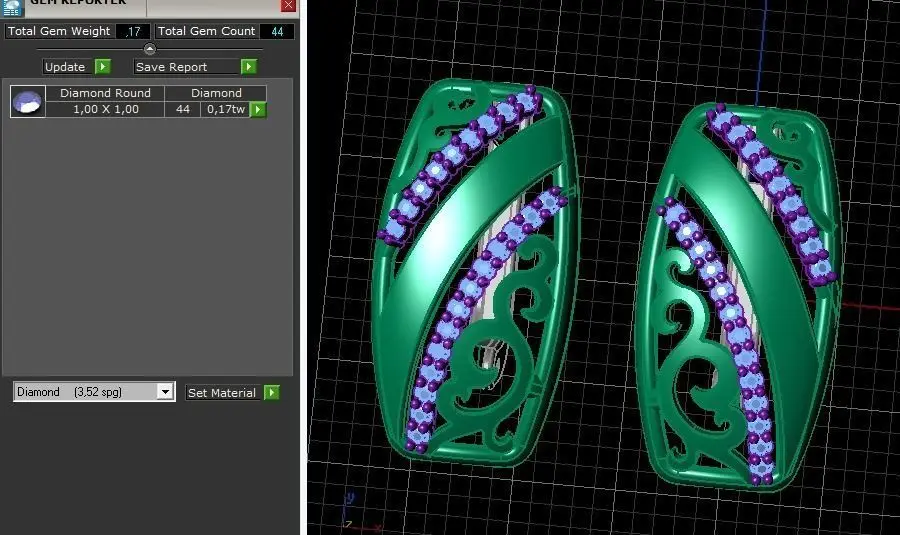
Task: Click the green arrow in the gem row
Action: point(258,109)
